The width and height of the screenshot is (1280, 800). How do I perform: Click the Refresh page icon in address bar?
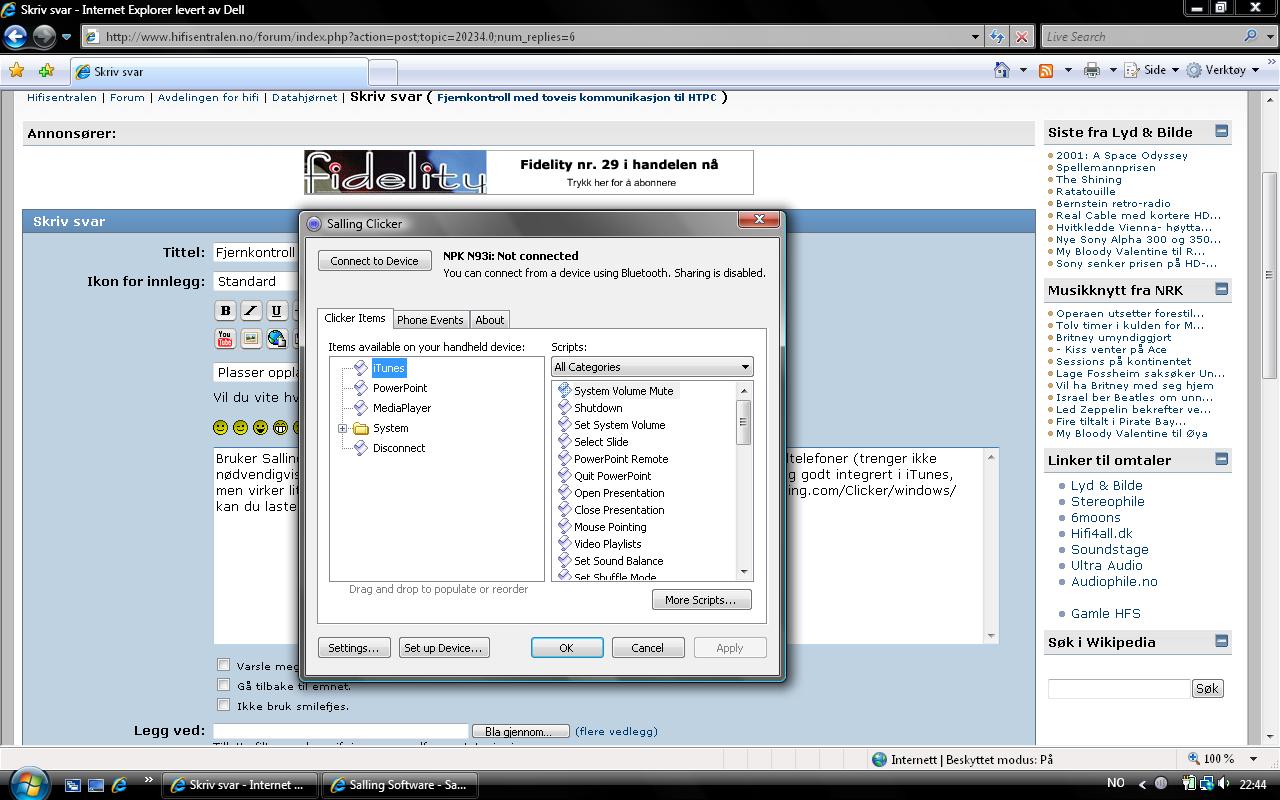[x=997, y=37]
